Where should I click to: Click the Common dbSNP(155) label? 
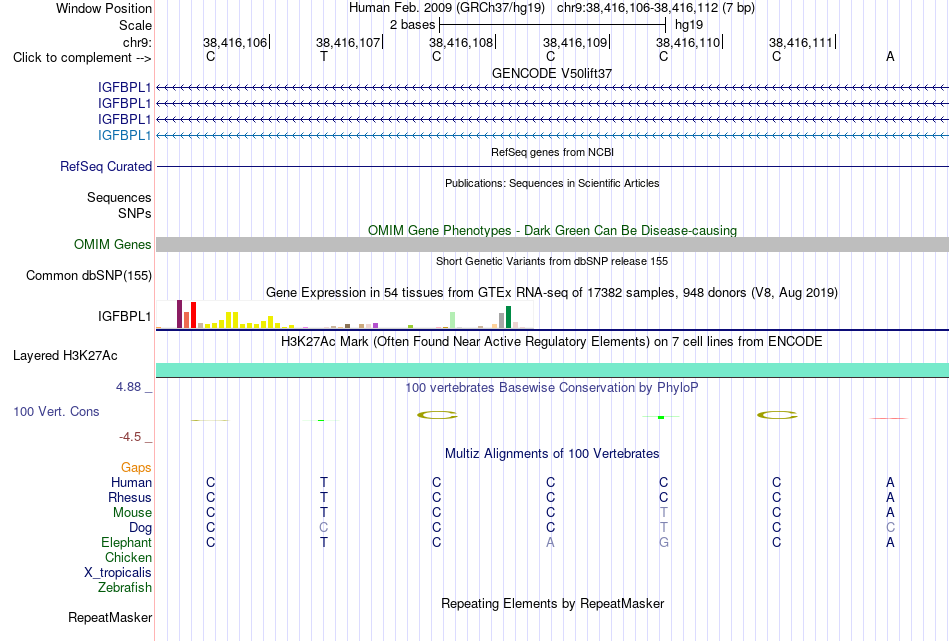89,276
